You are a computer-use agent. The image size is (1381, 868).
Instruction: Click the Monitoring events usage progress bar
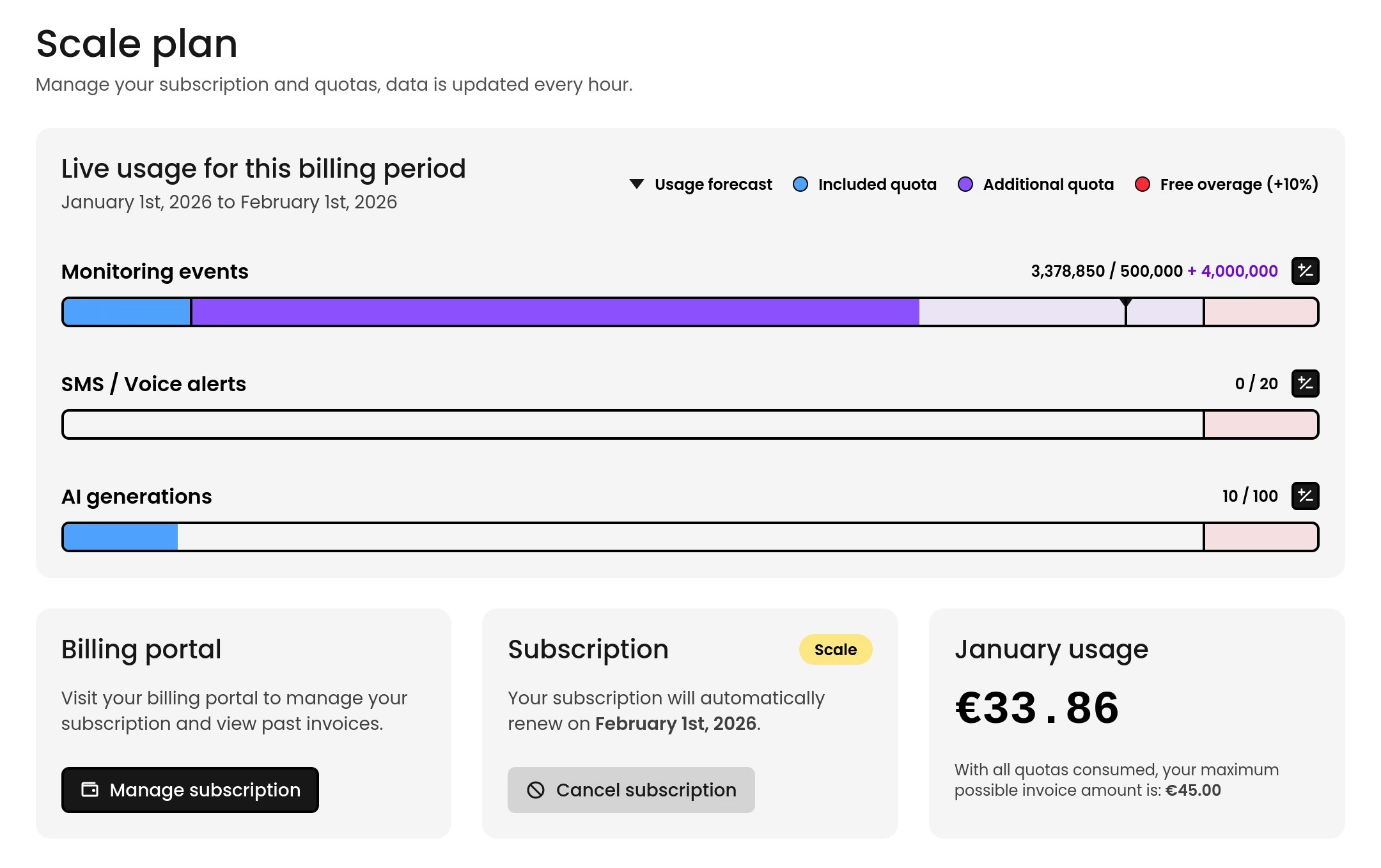[689, 312]
